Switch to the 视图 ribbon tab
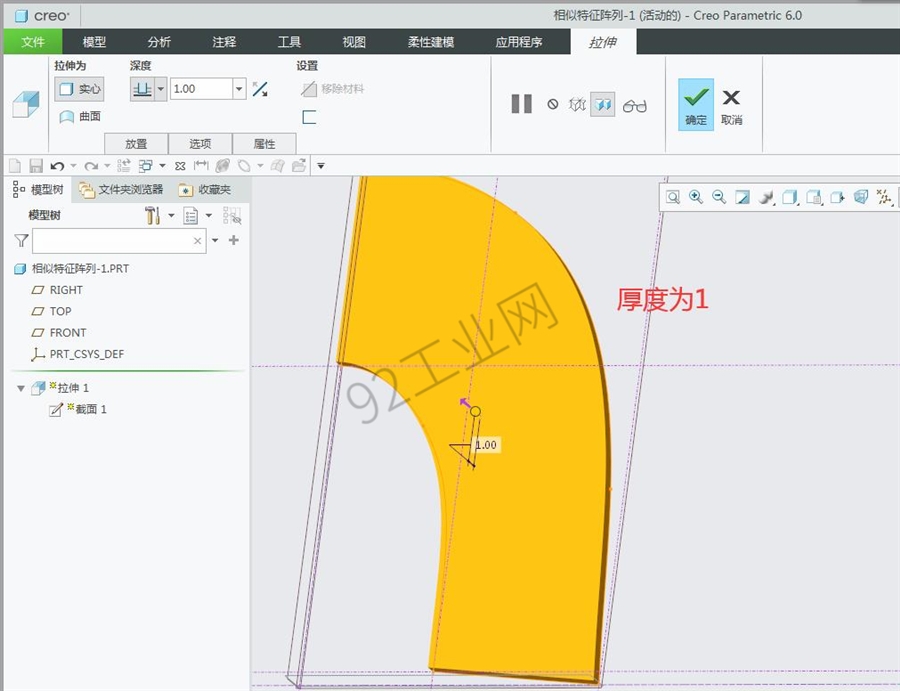This screenshot has width=900, height=691. (x=354, y=42)
